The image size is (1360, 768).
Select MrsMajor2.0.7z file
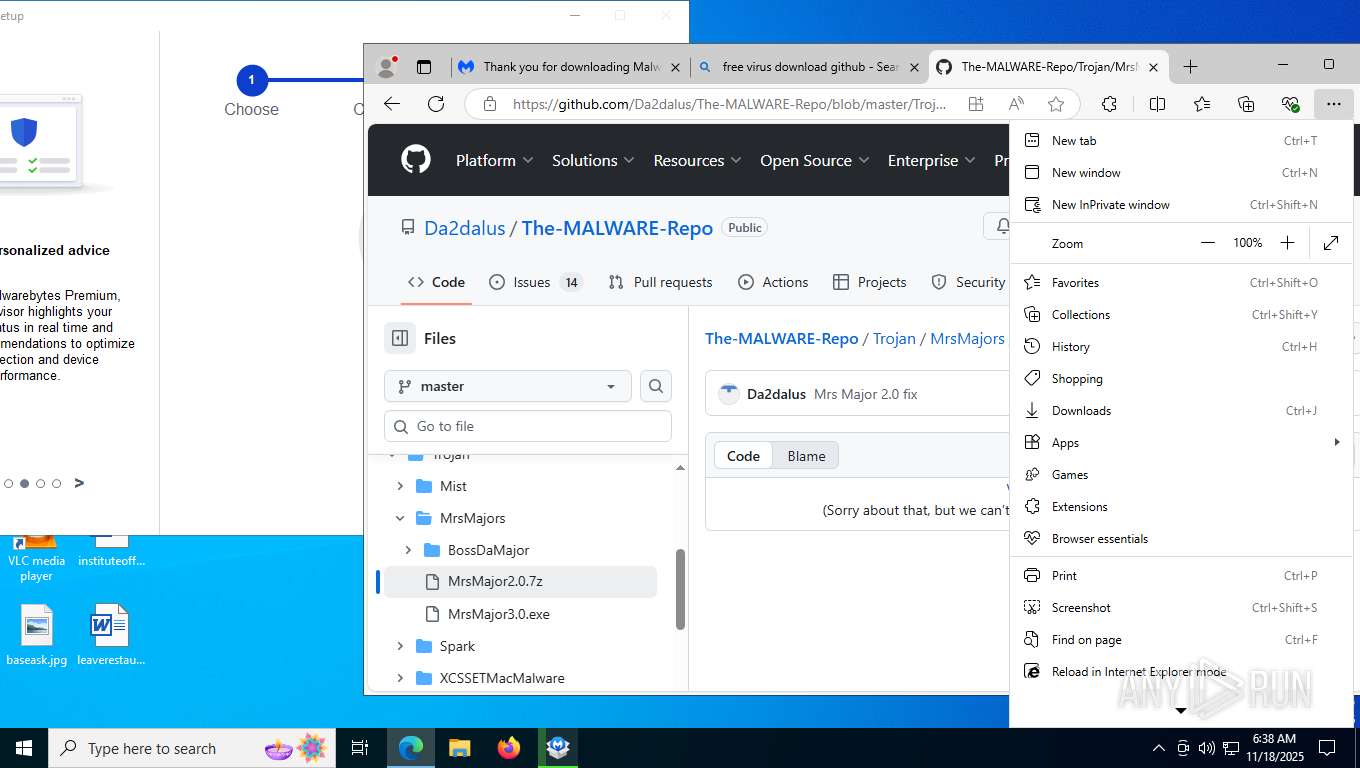(x=520, y=582)
